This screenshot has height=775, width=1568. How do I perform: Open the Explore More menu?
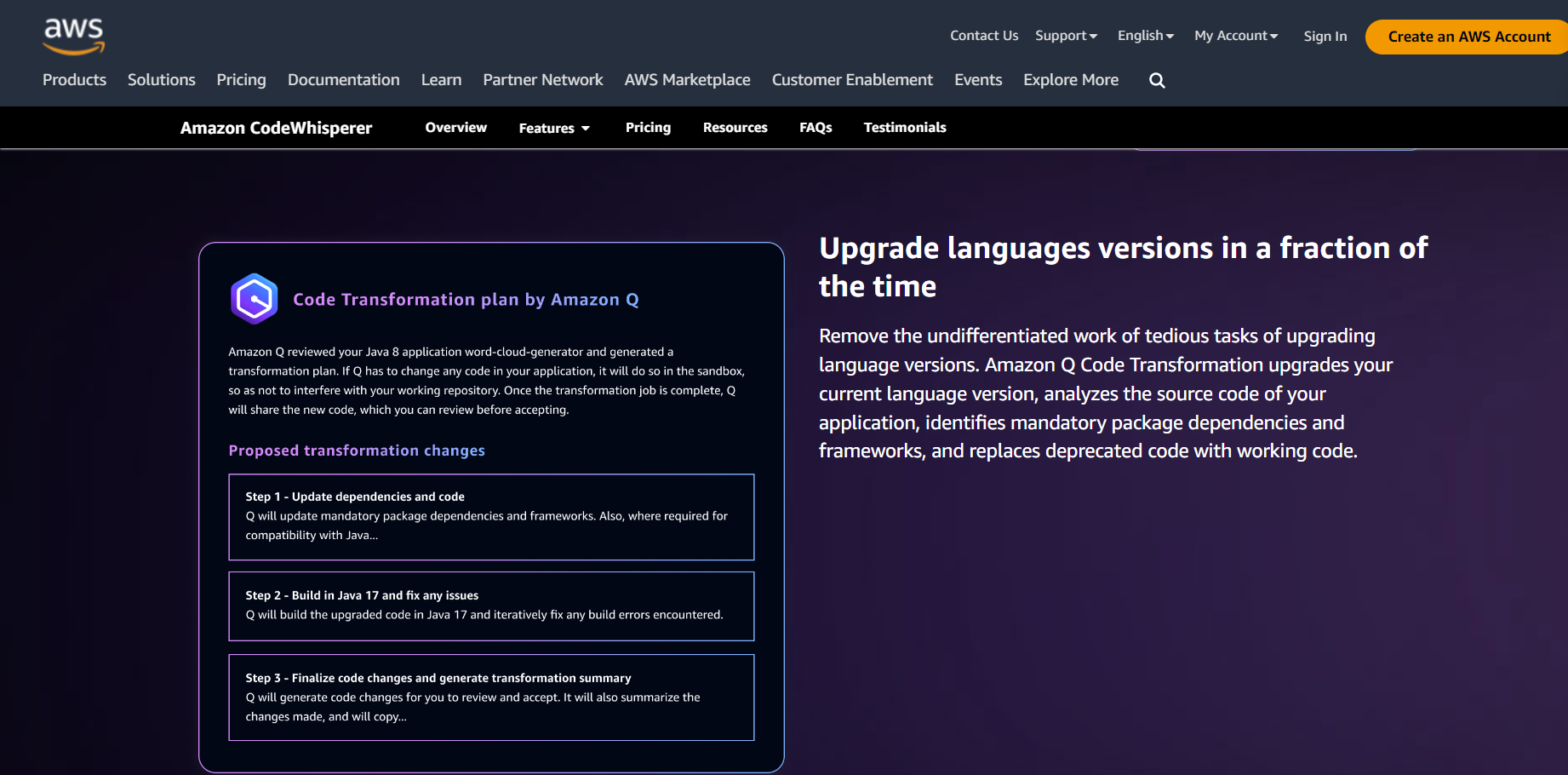coord(1071,80)
